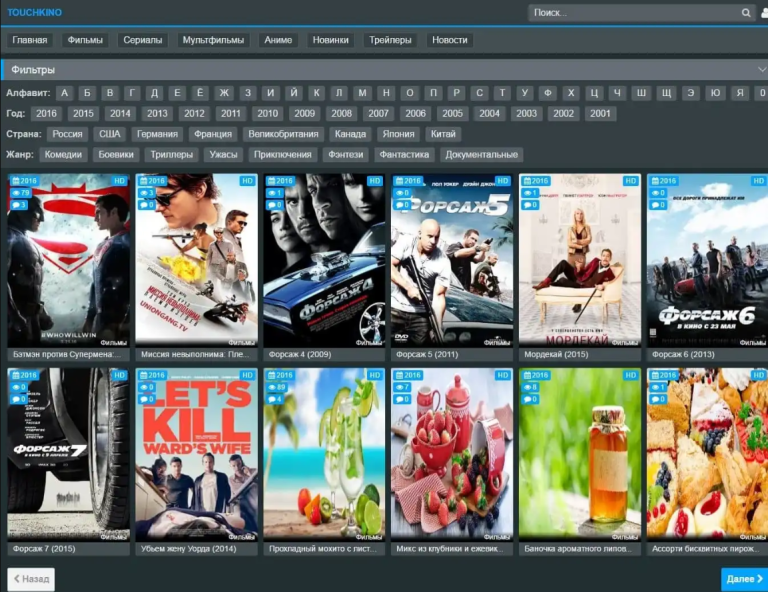Select the Фэнтези genre
768x592 pixels.
click(346, 155)
